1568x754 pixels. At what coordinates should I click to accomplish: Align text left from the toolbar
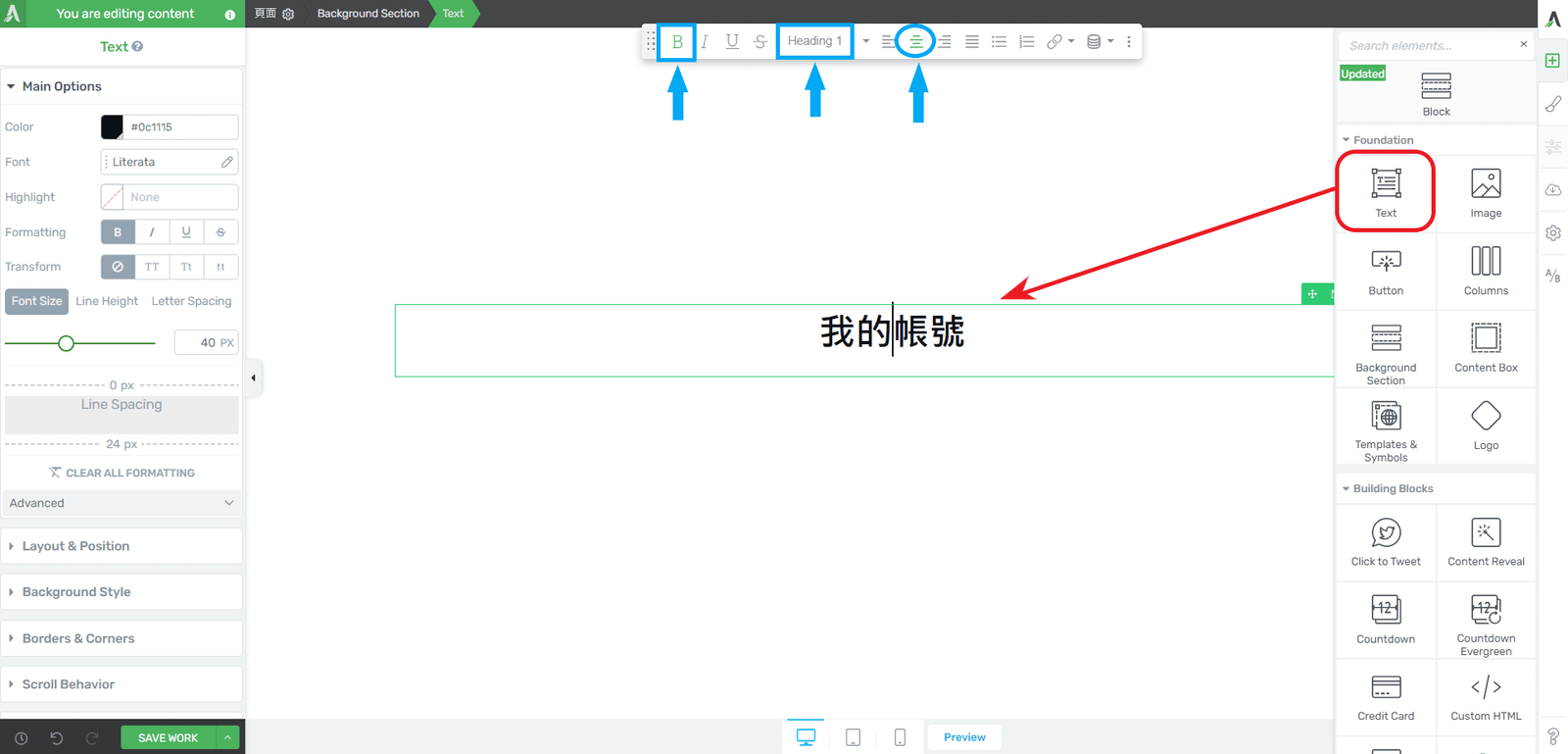coord(888,42)
